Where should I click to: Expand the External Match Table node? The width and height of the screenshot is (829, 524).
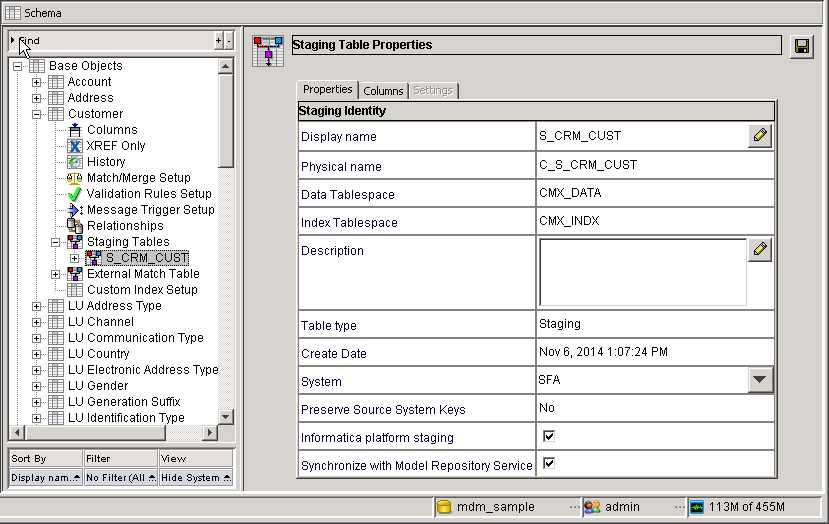(x=56, y=274)
